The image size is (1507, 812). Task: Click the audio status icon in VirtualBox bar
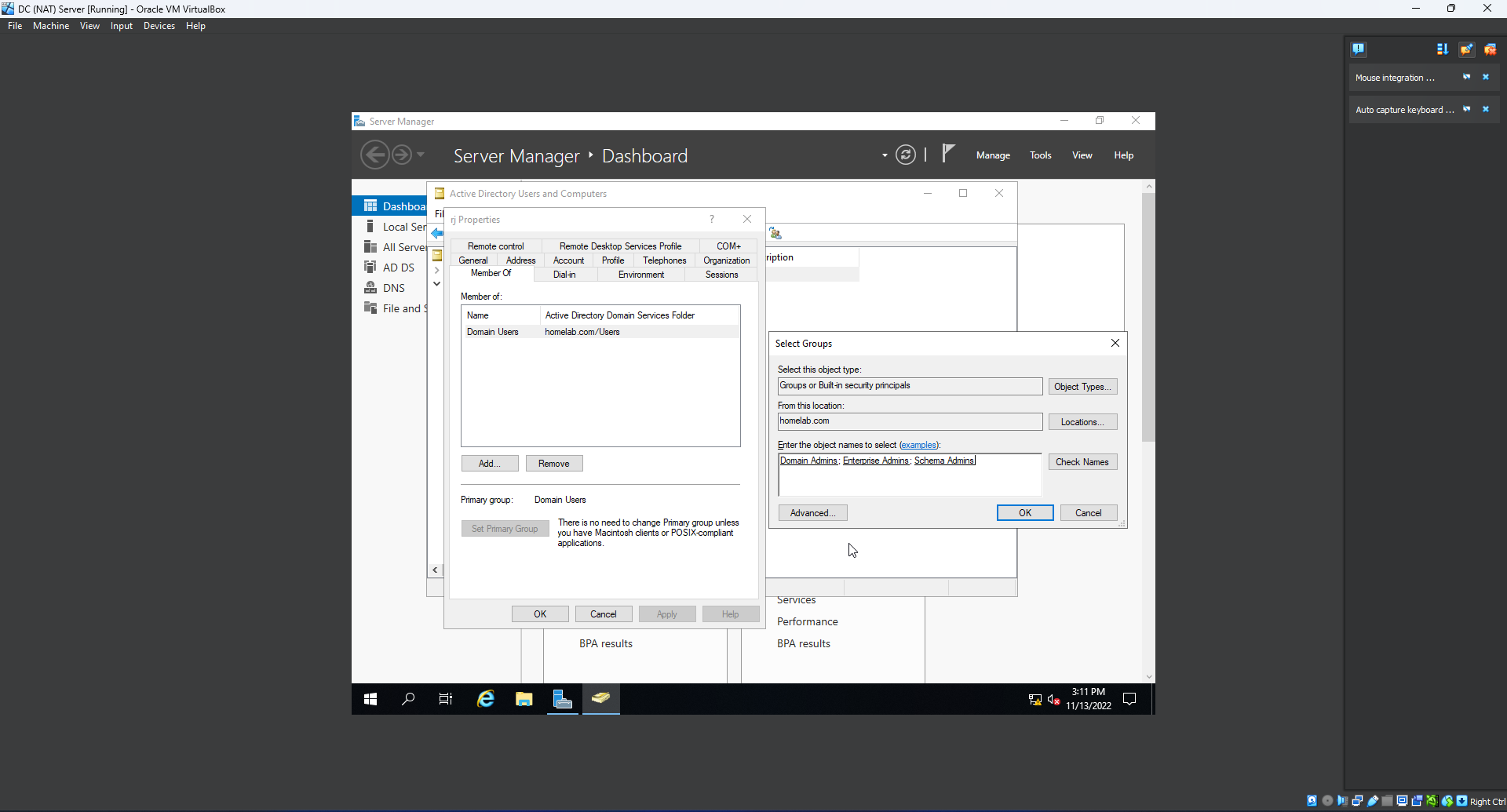1342,801
